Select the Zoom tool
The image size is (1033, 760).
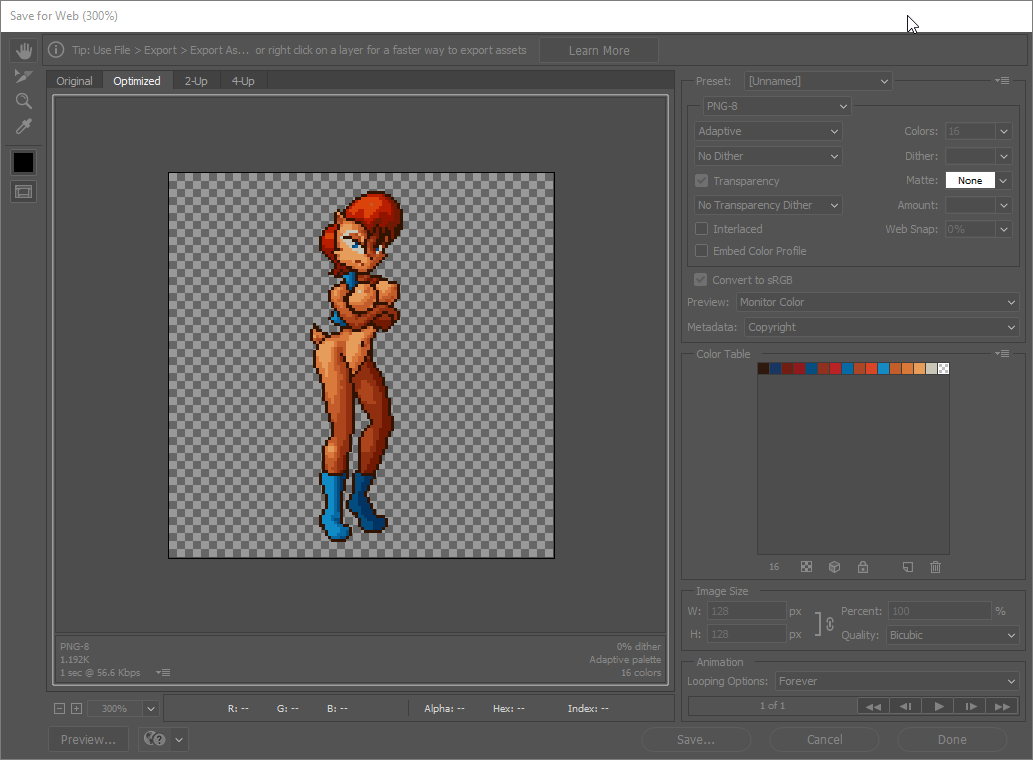click(24, 101)
